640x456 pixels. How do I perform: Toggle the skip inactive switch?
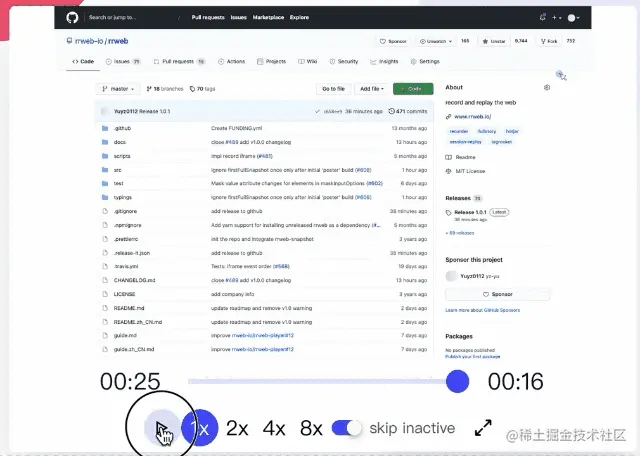pos(347,428)
